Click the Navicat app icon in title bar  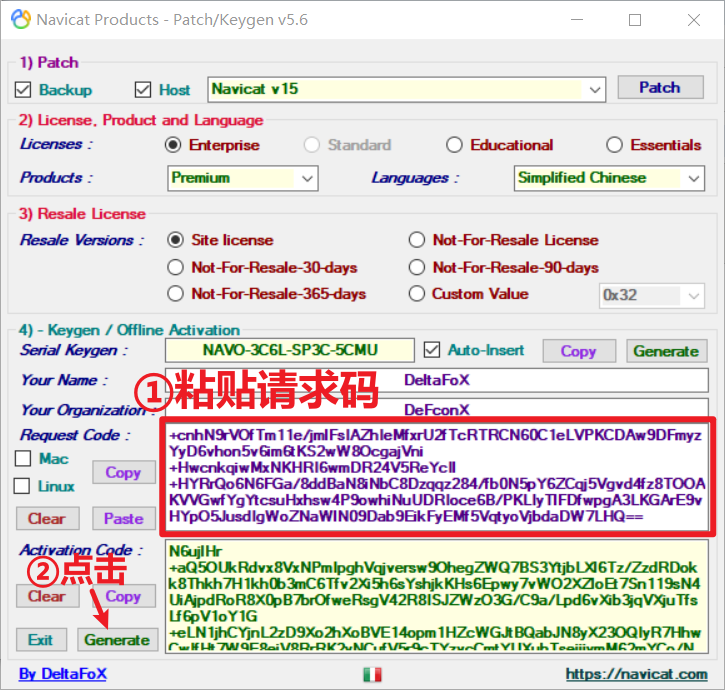[x=21, y=19]
